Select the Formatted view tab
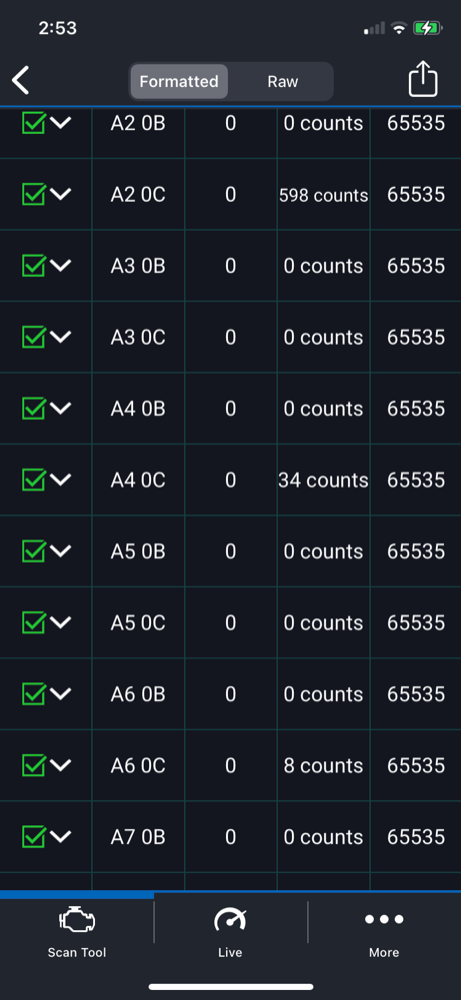 pos(179,82)
